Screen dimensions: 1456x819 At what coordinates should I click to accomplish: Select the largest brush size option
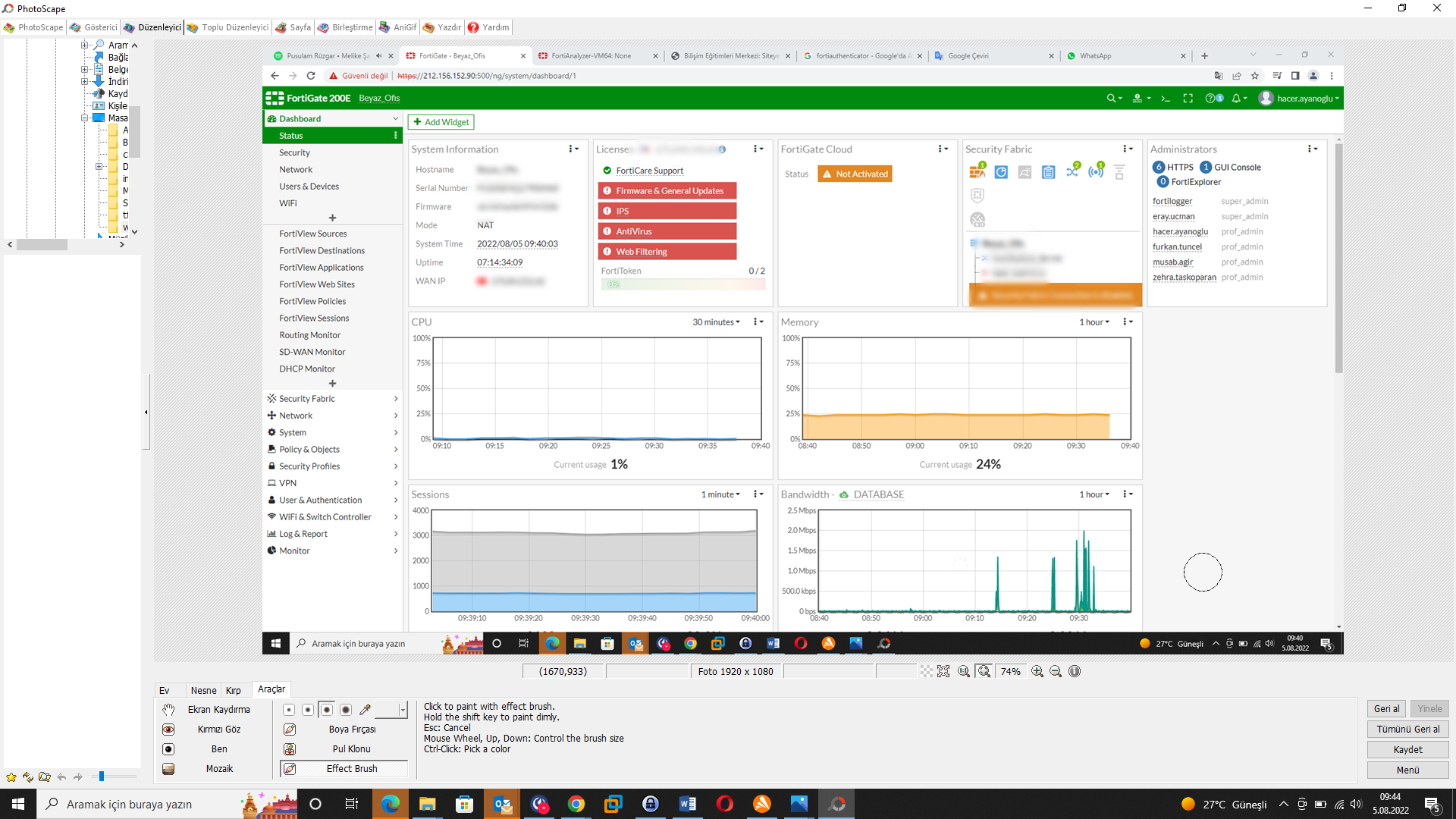click(346, 710)
